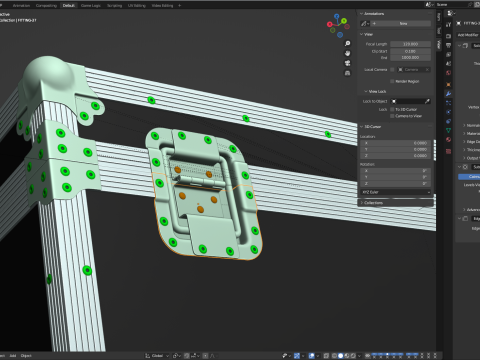Viewport: 480px width, 360px height.
Task: Open the Object Constraints properties tab icon
Action: coord(449,121)
